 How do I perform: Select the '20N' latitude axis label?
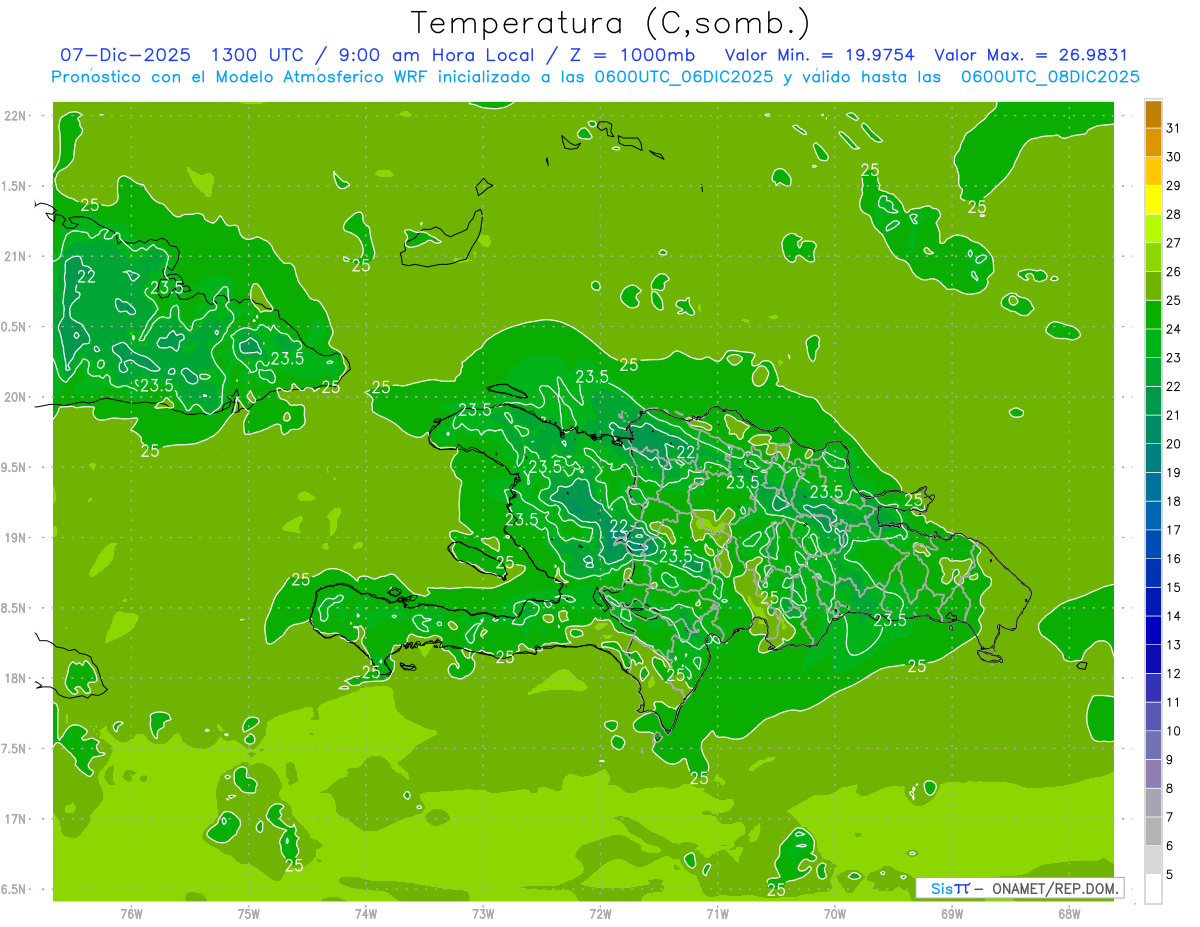pyautogui.click(x=15, y=397)
